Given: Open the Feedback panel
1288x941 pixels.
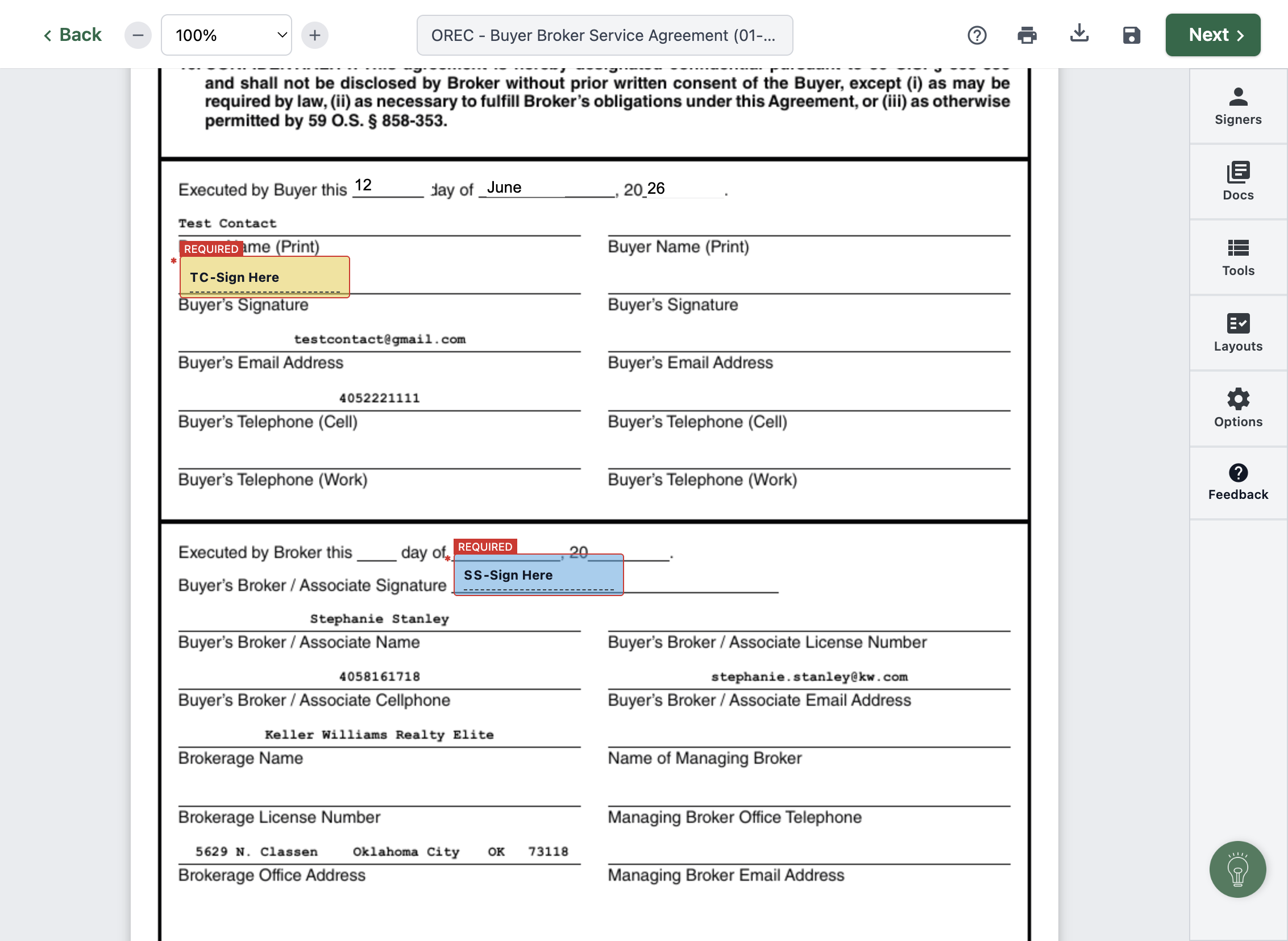Looking at the screenshot, I should [x=1237, y=482].
